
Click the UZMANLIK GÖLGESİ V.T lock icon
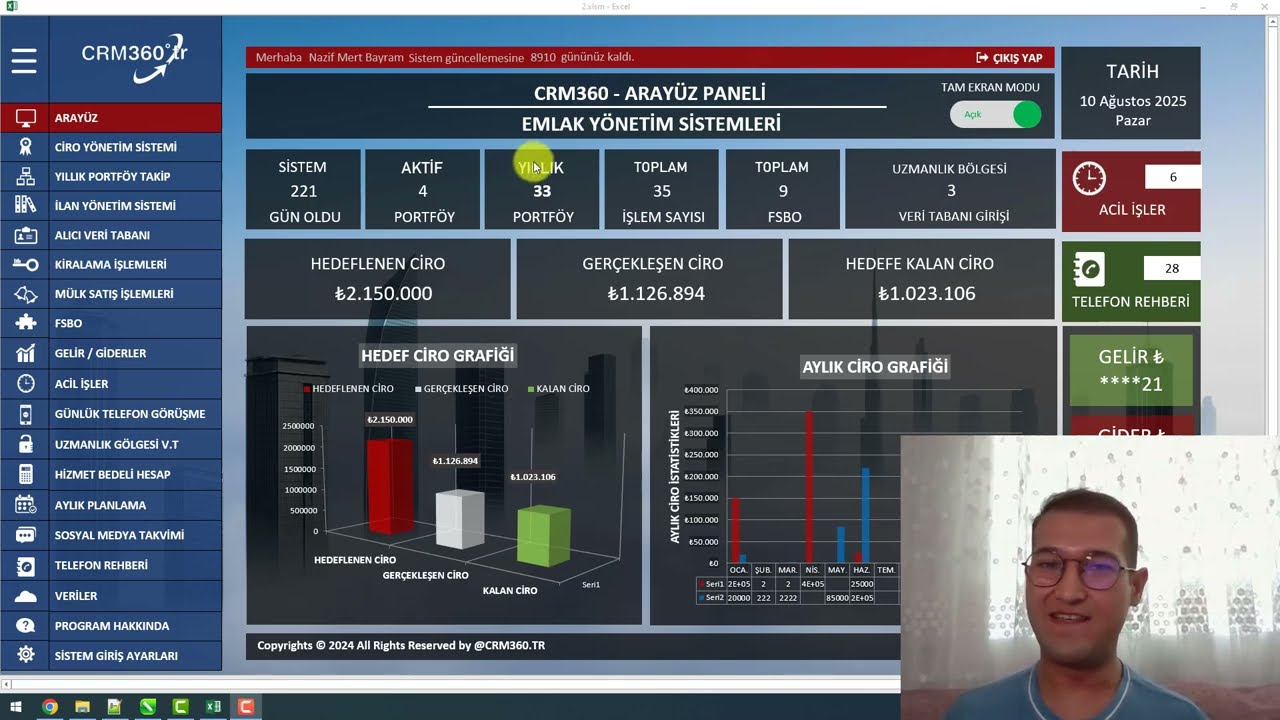(26, 444)
